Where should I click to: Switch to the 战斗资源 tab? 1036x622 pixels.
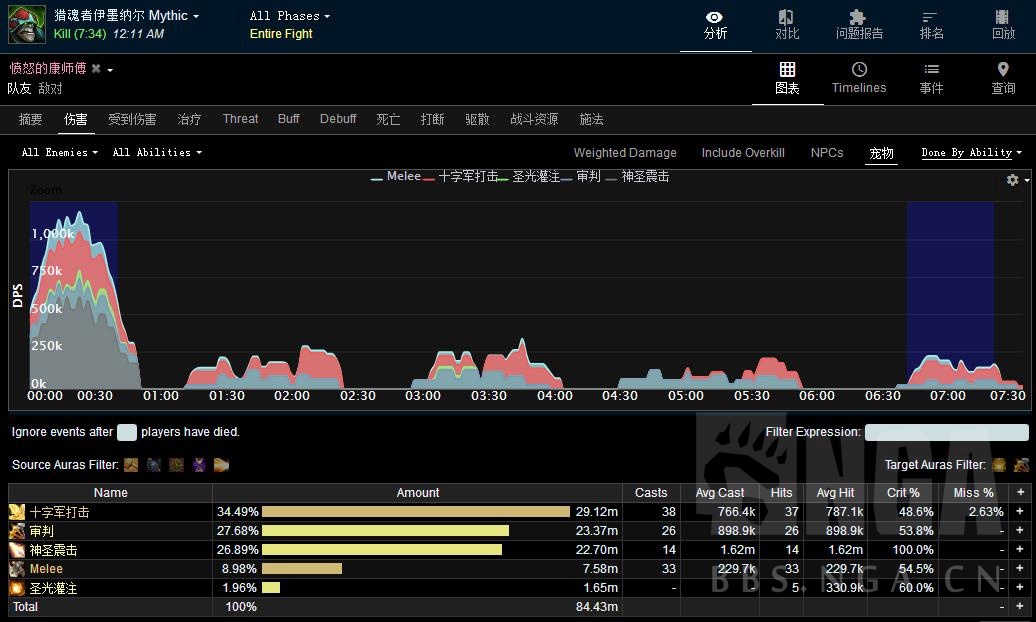point(534,119)
